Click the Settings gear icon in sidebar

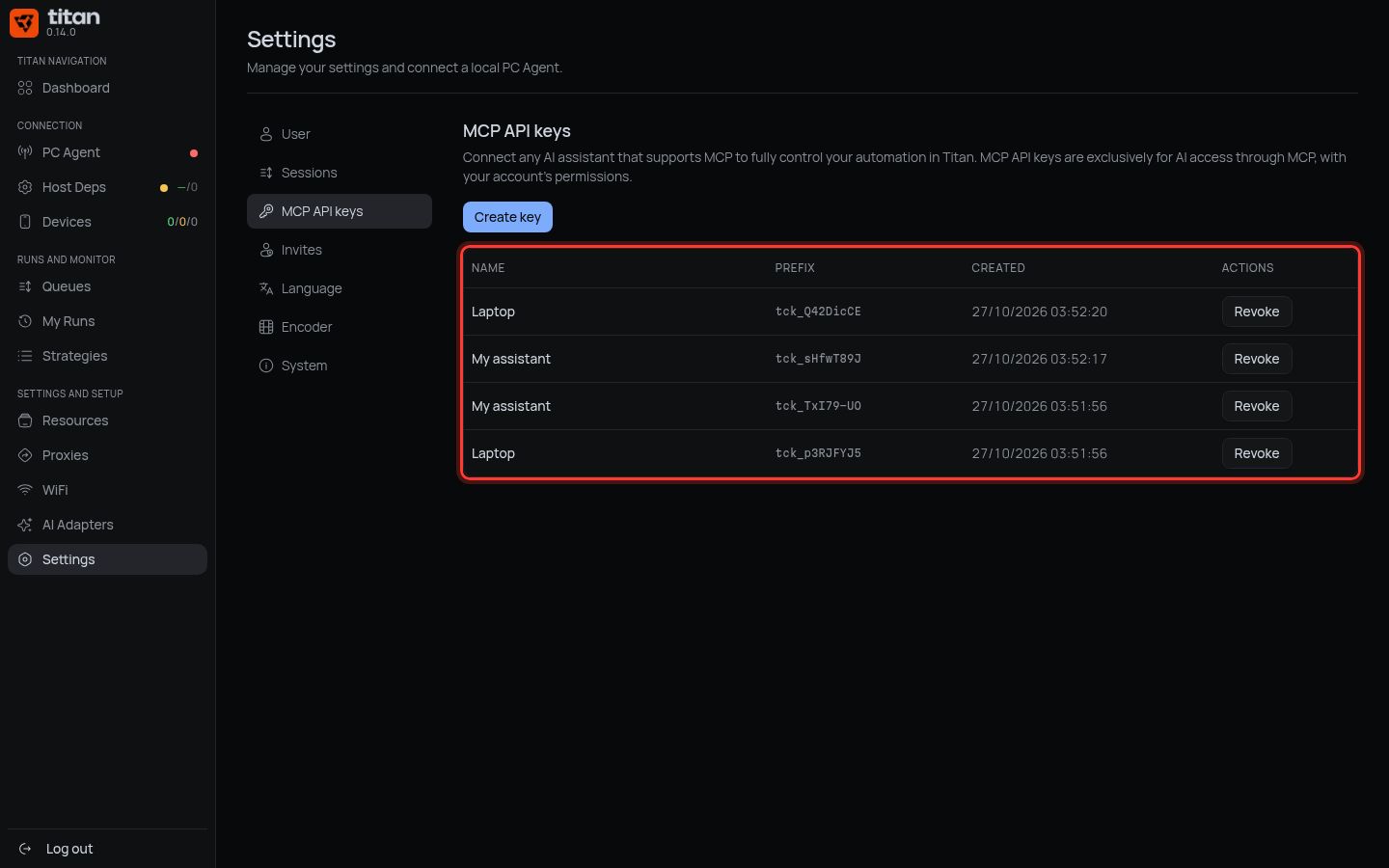[25, 559]
